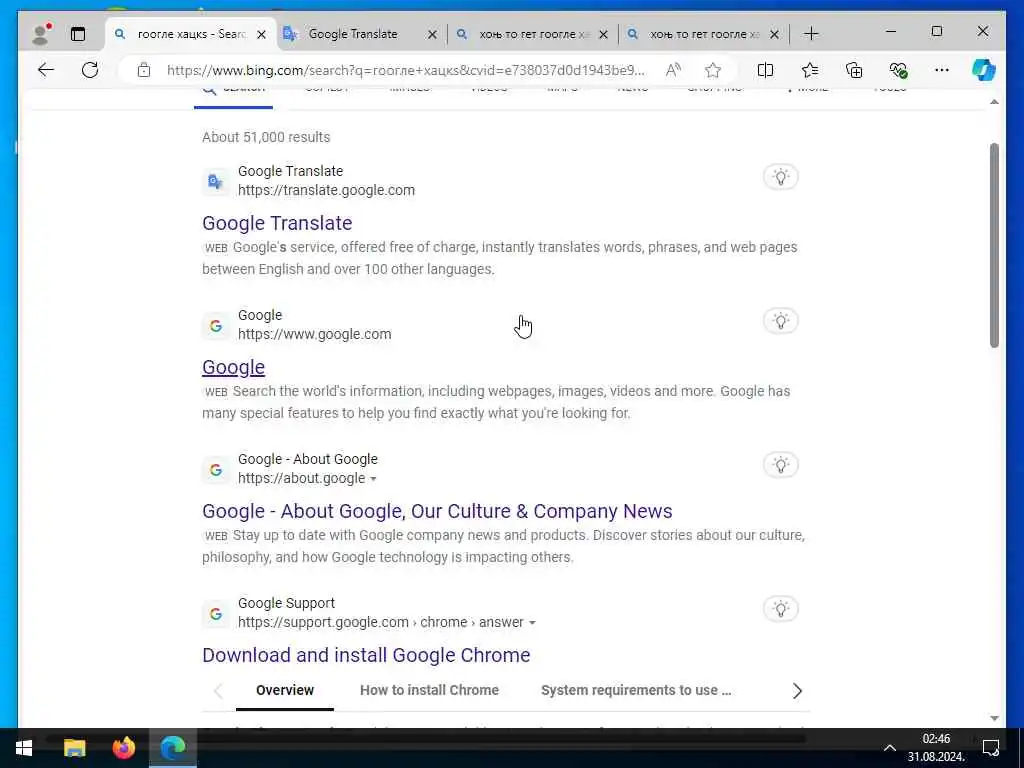Expand the support.google.com URL dropdown arrow
The height and width of the screenshot is (768, 1024).
click(532, 623)
